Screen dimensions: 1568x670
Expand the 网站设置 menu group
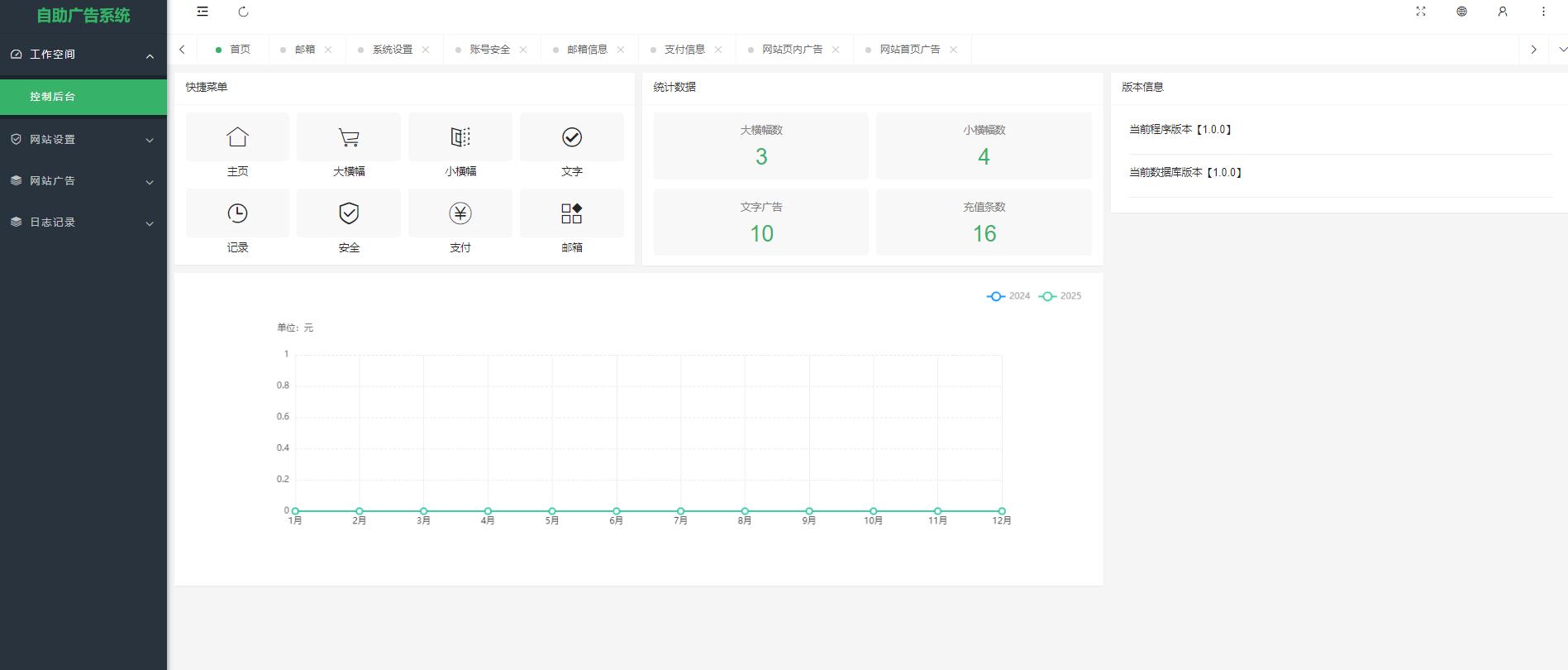click(x=150, y=141)
